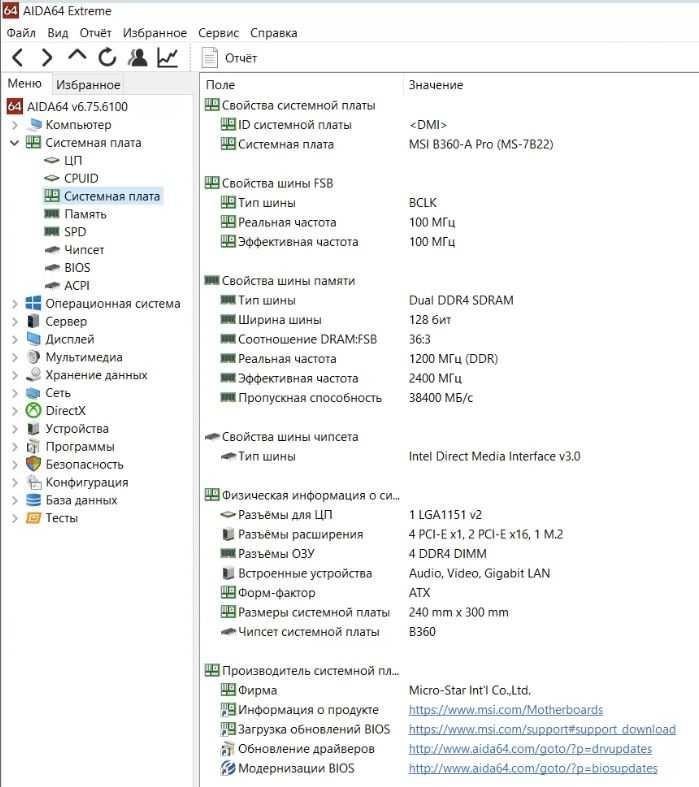This screenshot has width=699, height=787.
Task: Click the SPD memory icon in tree
Action: coord(52,231)
